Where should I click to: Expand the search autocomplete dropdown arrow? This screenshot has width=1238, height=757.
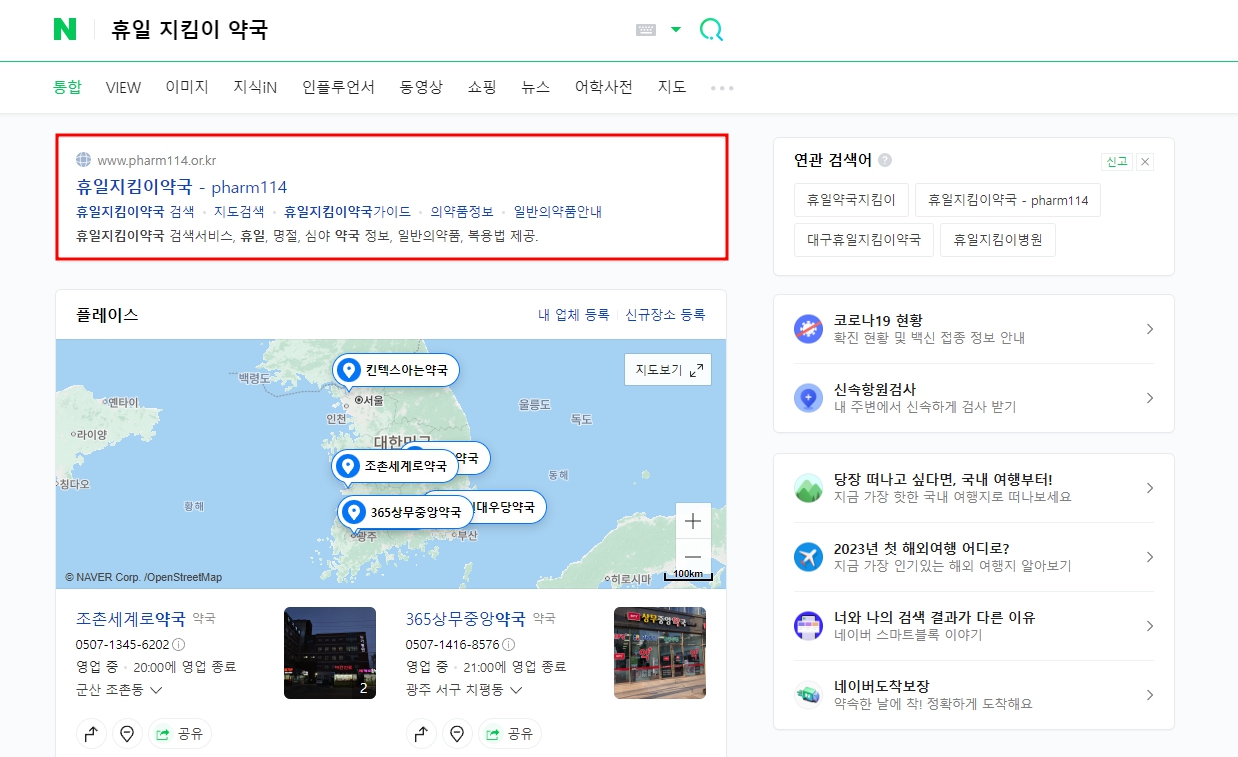pos(676,30)
